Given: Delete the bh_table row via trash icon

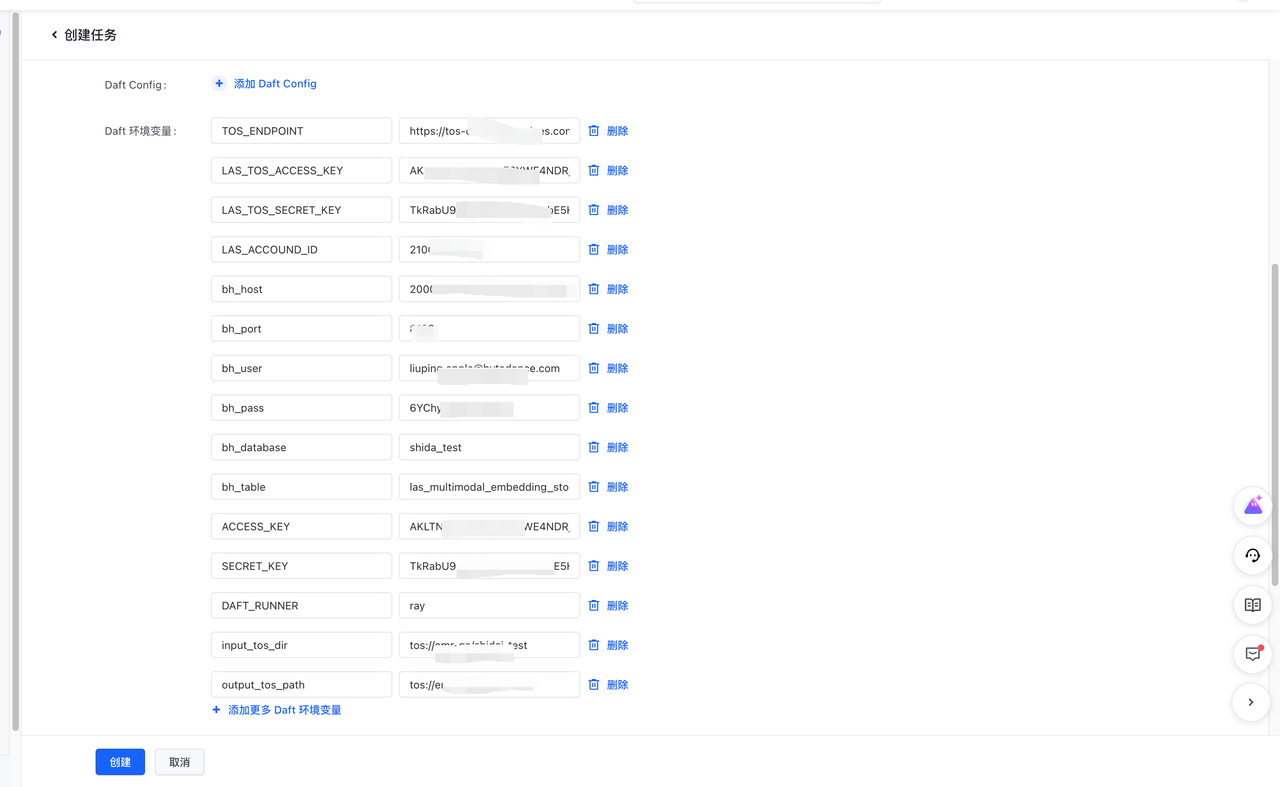Looking at the screenshot, I should pyautogui.click(x=593, y=487).
